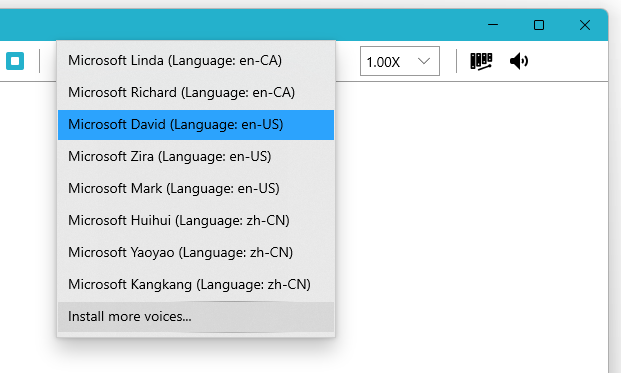621x373 pixels.
Task: Choose Microsoft David en-US voice
Action: (x=196, y=125)
